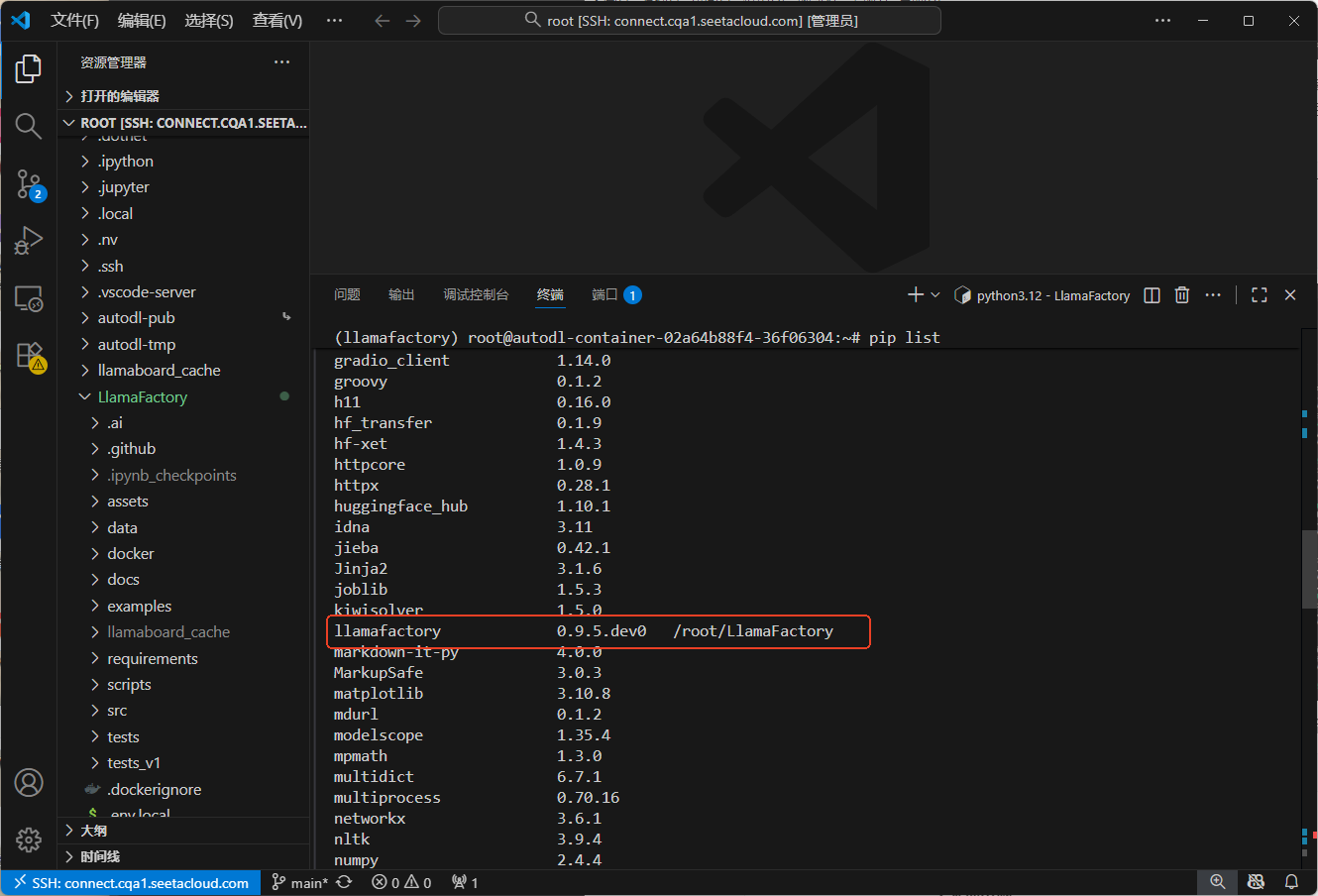Expand the src folder
Image resolution: width=1318 pixels, height=896 pixels.
(x=183, y=711)
